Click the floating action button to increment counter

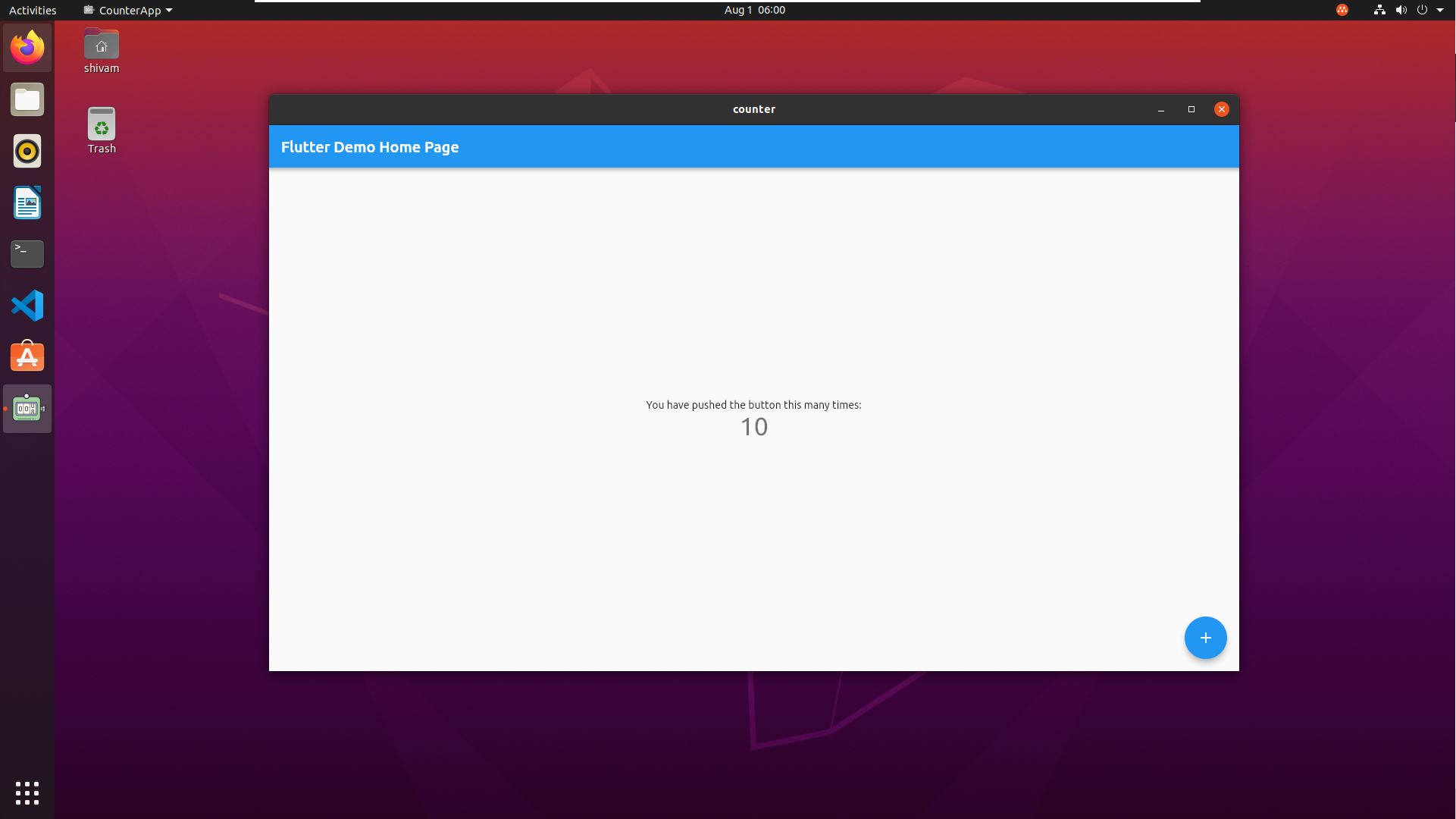[x=1205, y=637]
